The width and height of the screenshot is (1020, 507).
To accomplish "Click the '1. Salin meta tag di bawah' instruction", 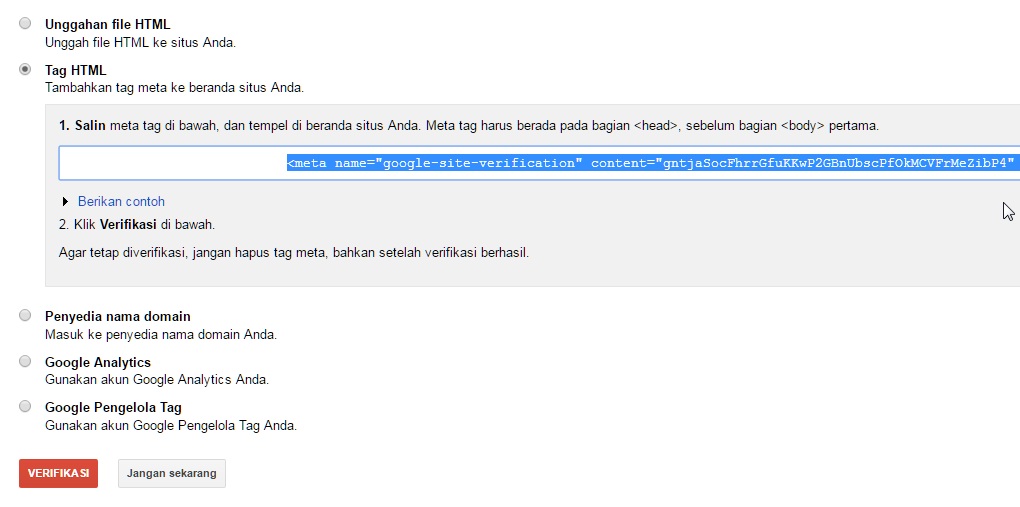I will click(x=469, y=126).
